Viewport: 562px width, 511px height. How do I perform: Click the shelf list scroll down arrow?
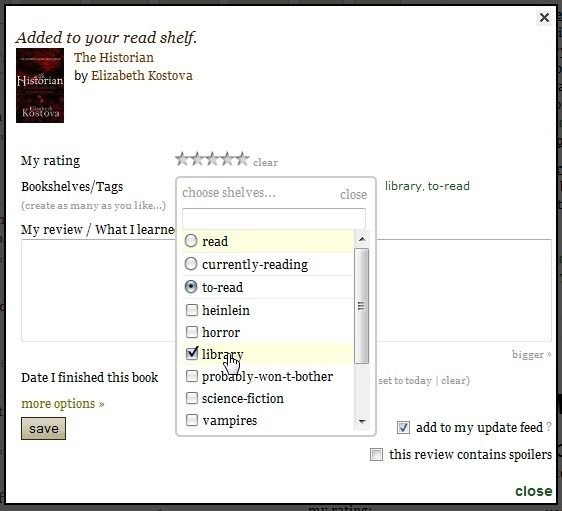pyautogui.click(x=362, y=421)
